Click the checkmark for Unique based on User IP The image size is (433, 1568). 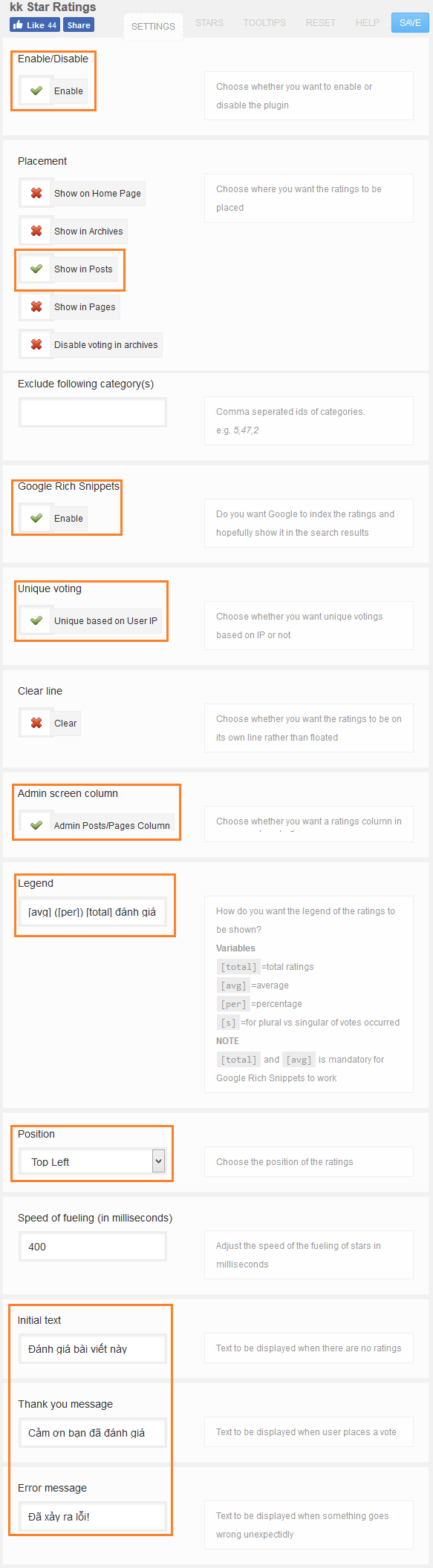click(34, 620)
